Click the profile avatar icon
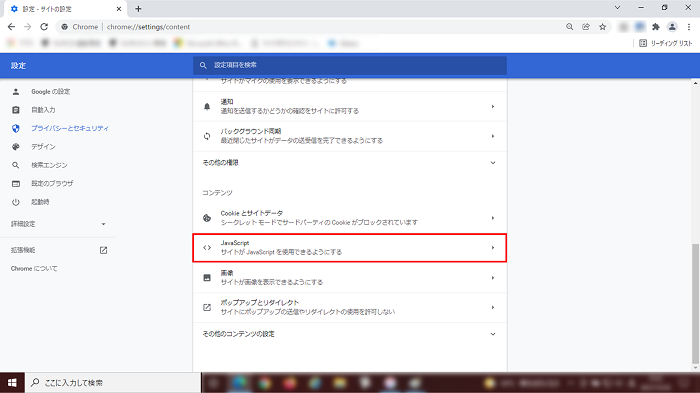The height and width of the screenshot is (393, 700). click(x=672, y=27)
